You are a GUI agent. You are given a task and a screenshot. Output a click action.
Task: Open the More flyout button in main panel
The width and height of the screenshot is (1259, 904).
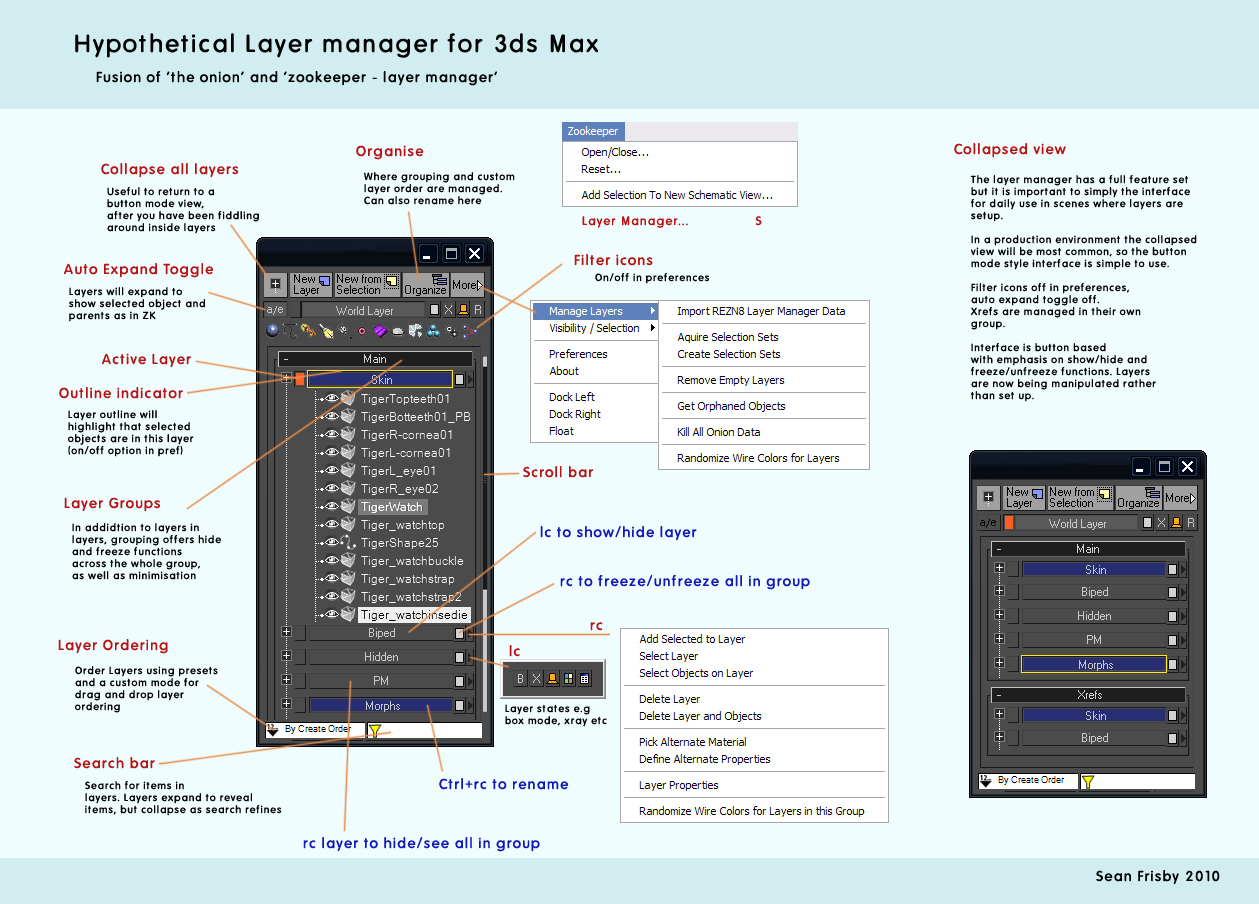click(467, 285)
